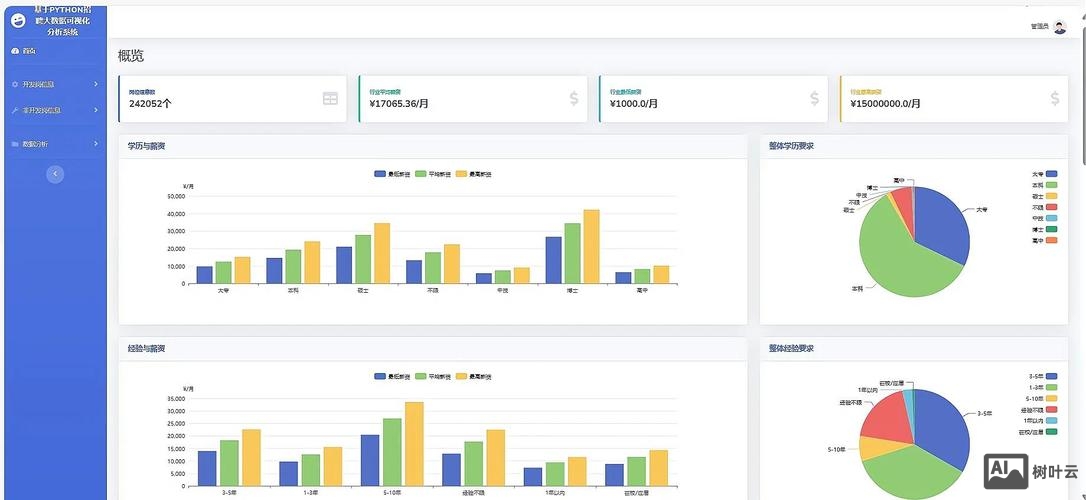Toggle the 本科 legend item in 整体学历要求 pie
Image resolution: width=1086 pixels, height=500 pixels.
(x=1051, y=185)
